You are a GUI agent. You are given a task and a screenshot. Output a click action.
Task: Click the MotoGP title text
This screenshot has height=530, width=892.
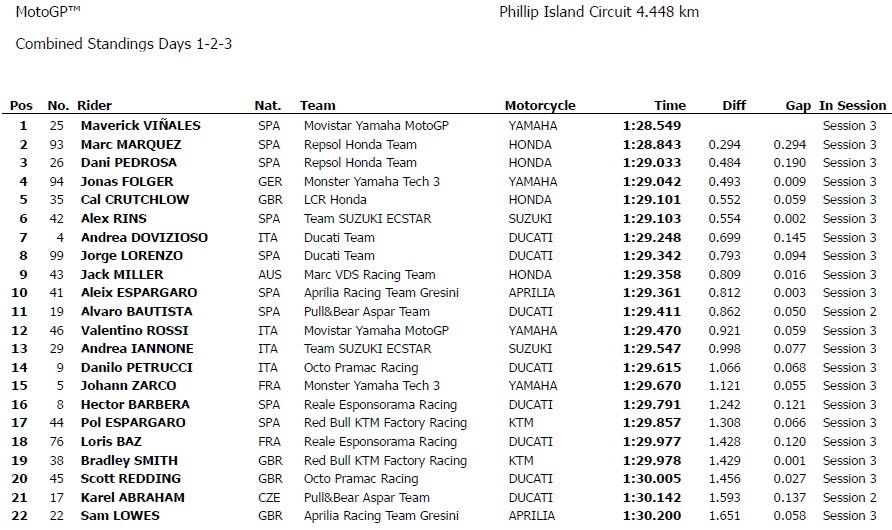(48, 12)
